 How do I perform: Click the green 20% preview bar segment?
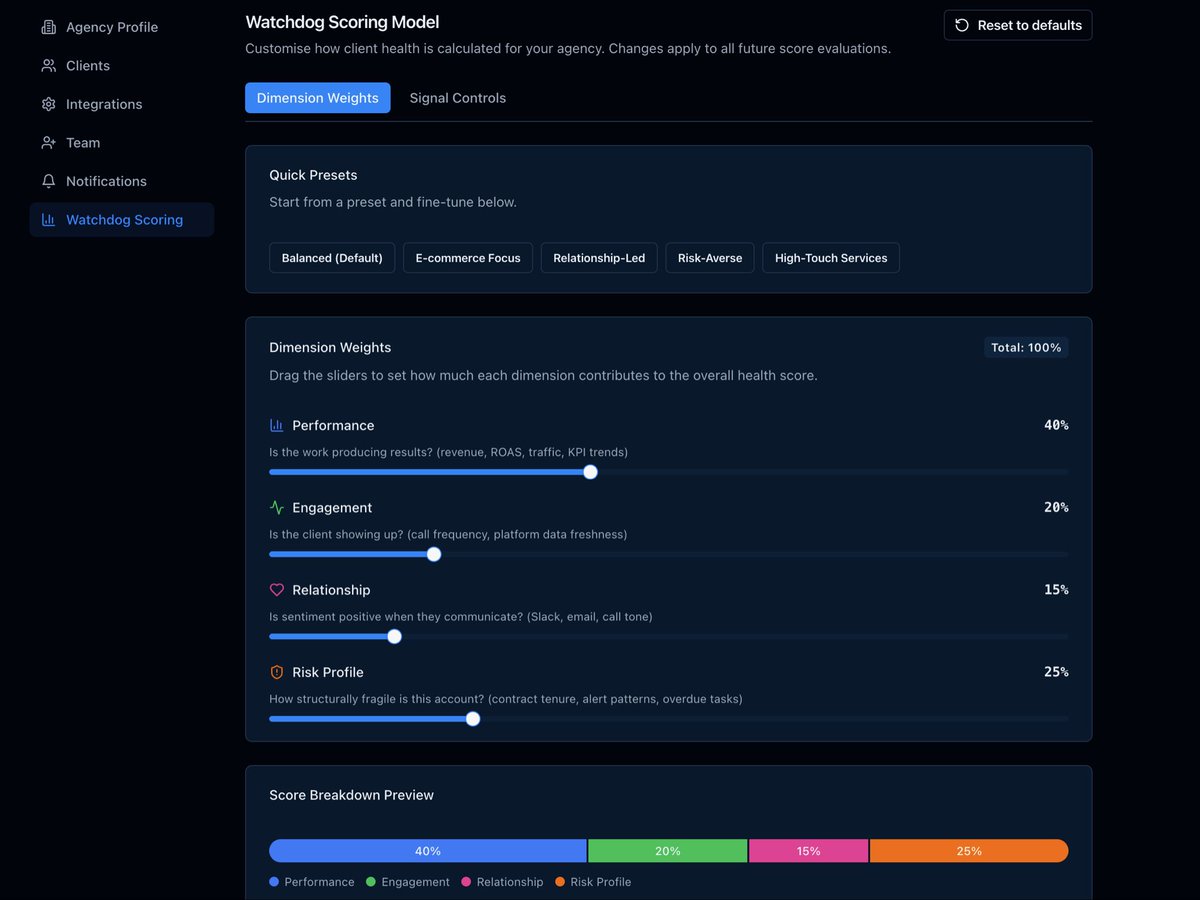(668, 851)
